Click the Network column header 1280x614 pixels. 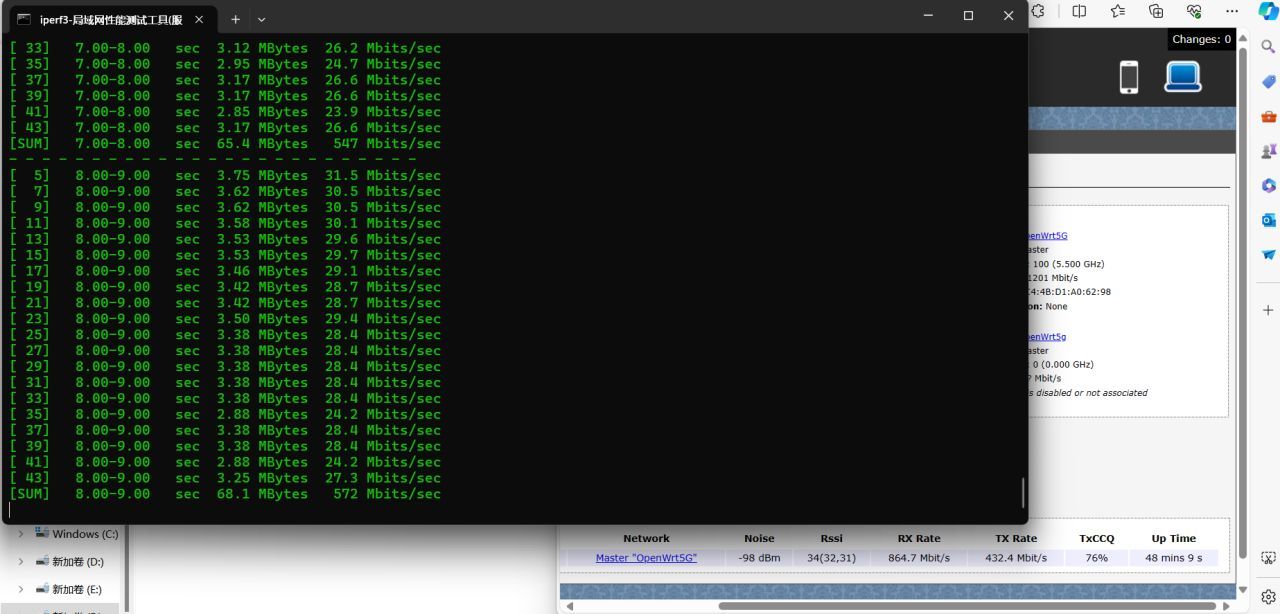click(x=646, y=538)
